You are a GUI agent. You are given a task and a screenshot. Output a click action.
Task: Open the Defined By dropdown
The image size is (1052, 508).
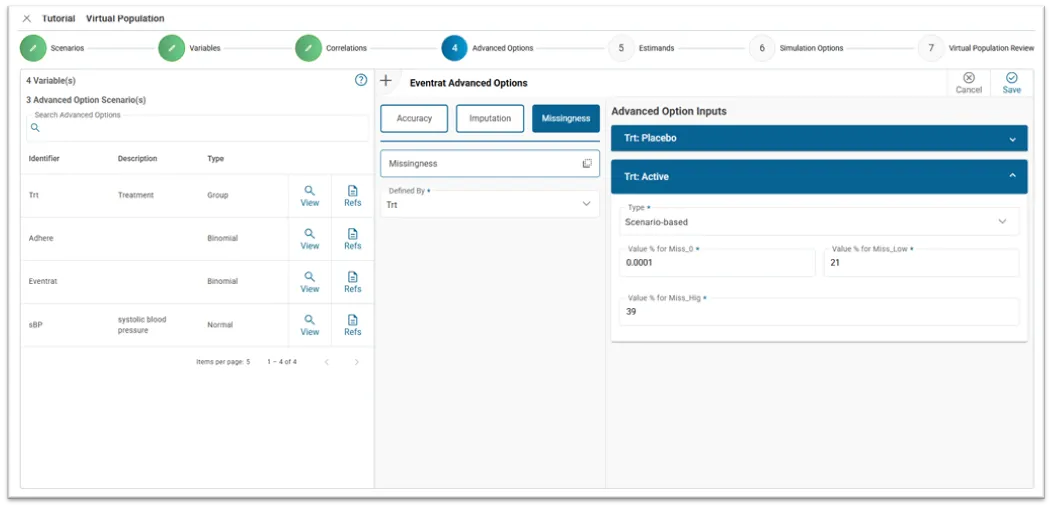click(x=489, y=204)
